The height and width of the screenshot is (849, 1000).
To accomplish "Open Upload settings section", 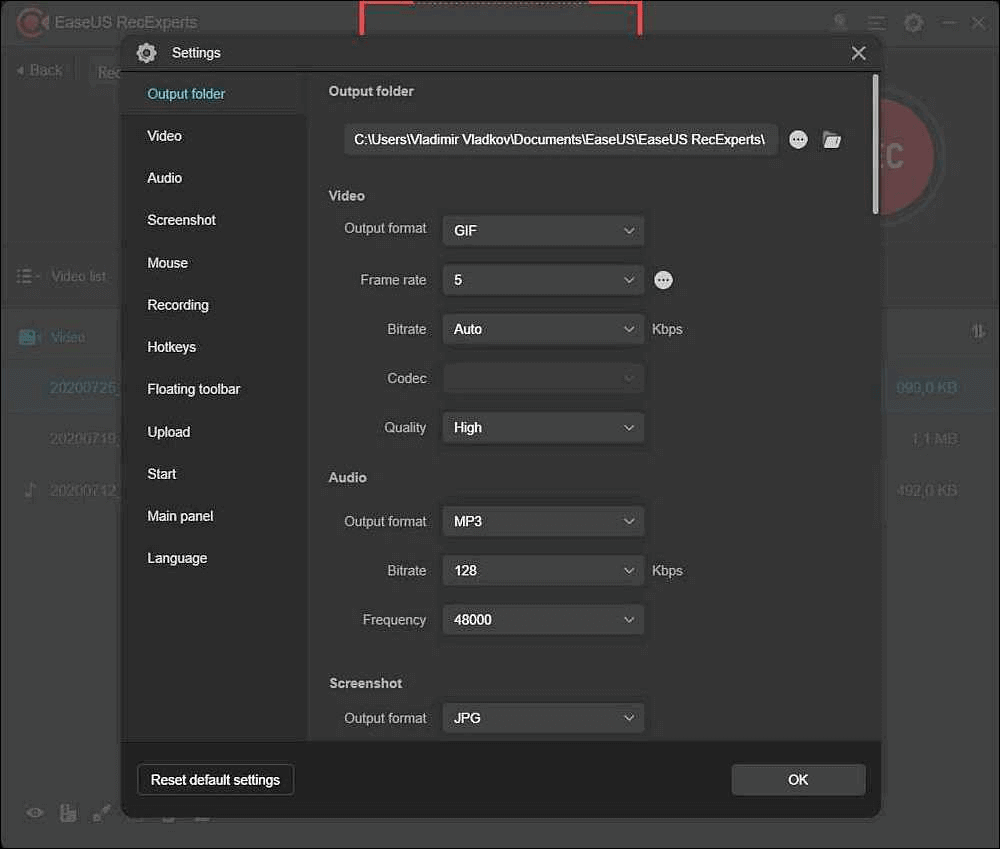I will [169, 432].
